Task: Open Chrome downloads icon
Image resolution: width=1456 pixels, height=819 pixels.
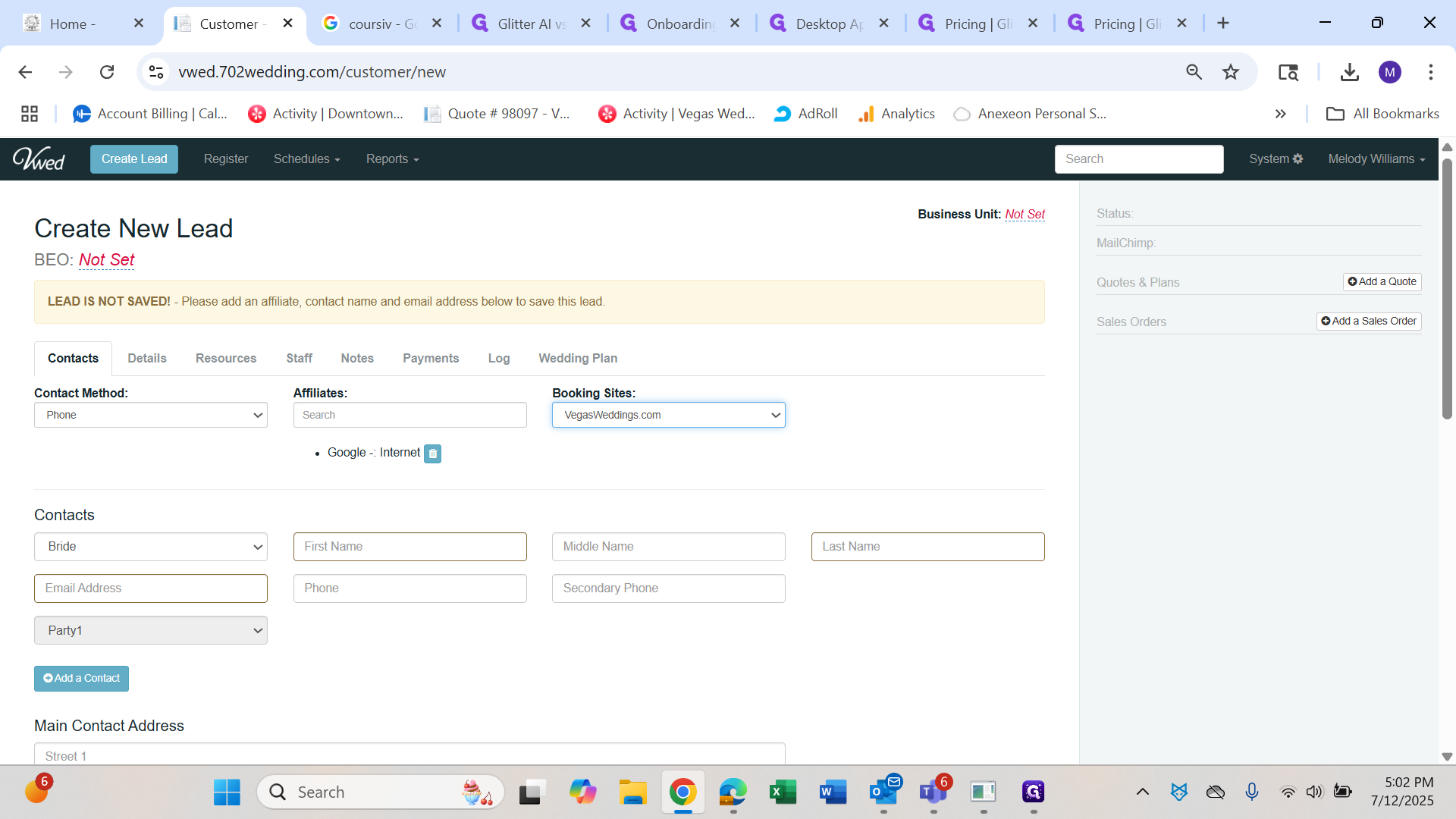Action: [1349, 72]
